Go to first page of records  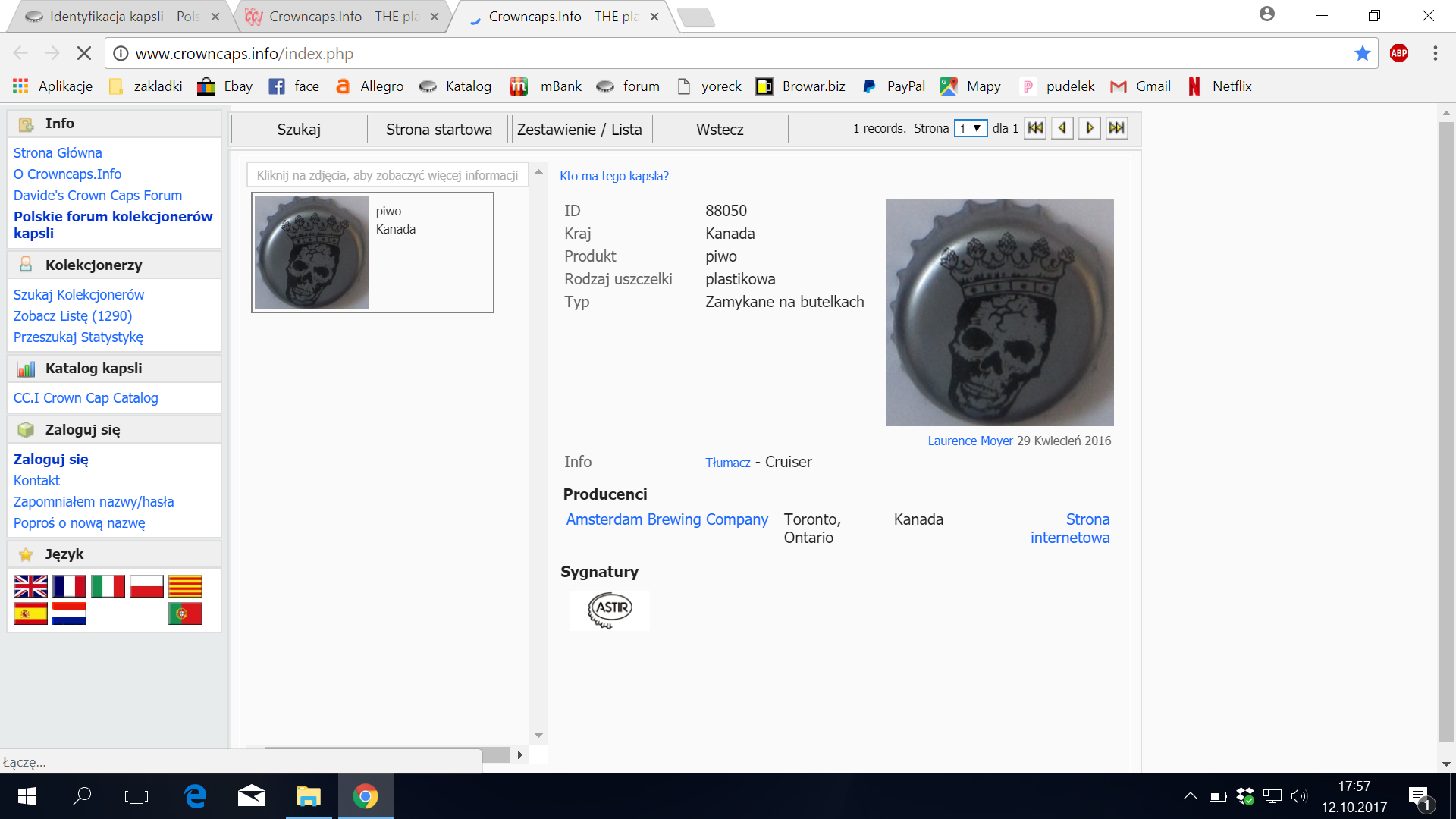[1035, 128]
